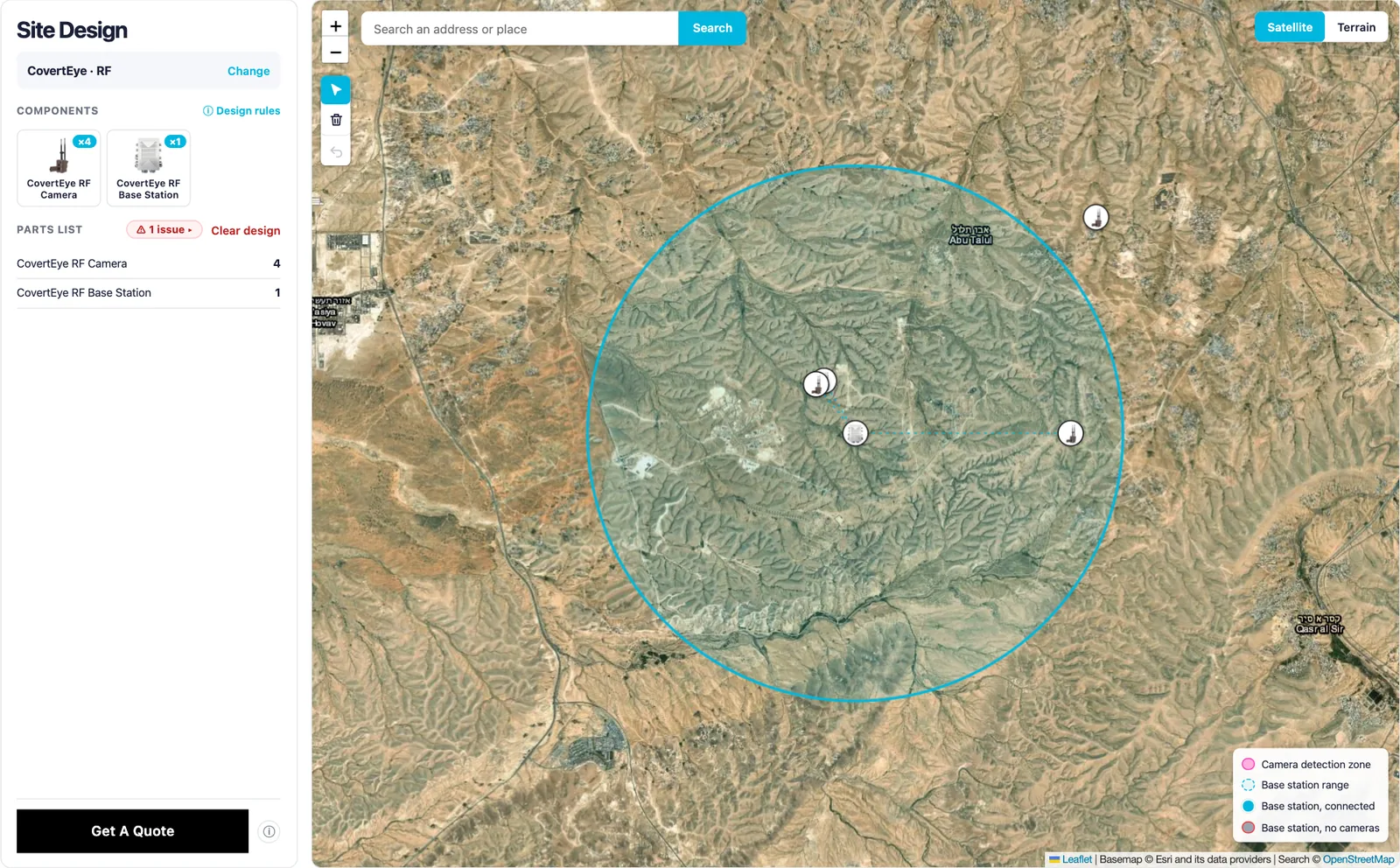Image resolution: width=1400 pixels, height=868 pixels.
Task: Select camera marker near Abu Talul outside circle
Action: pyautogui.click(x=1095, y=217)
